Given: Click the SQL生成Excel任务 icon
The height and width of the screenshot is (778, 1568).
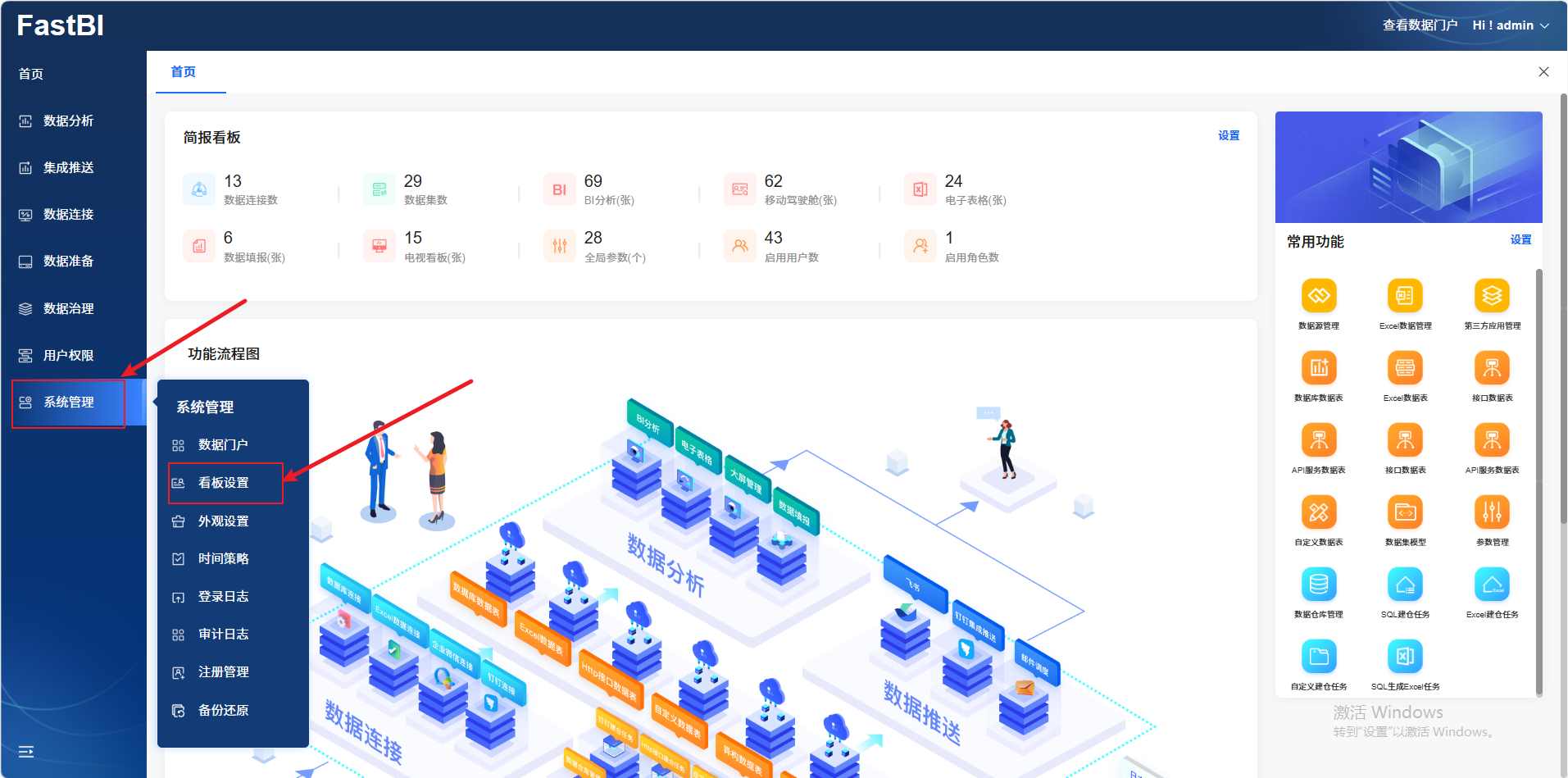Looking at the screenshot, I should coord(1404,657).
